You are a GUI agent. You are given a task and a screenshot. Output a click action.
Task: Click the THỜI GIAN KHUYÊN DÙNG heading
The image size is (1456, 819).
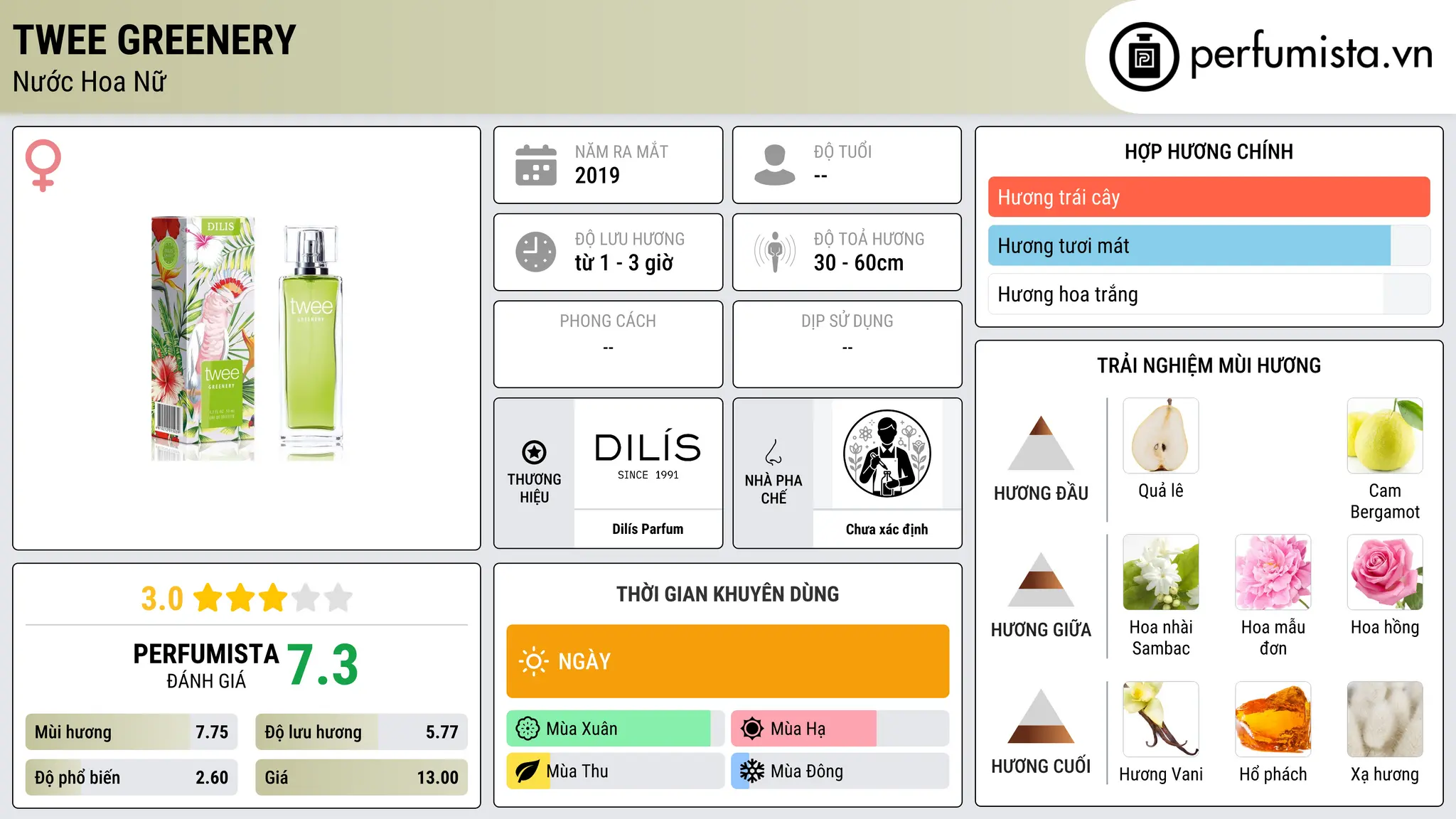pyautogui.click(x=728, y=594)
